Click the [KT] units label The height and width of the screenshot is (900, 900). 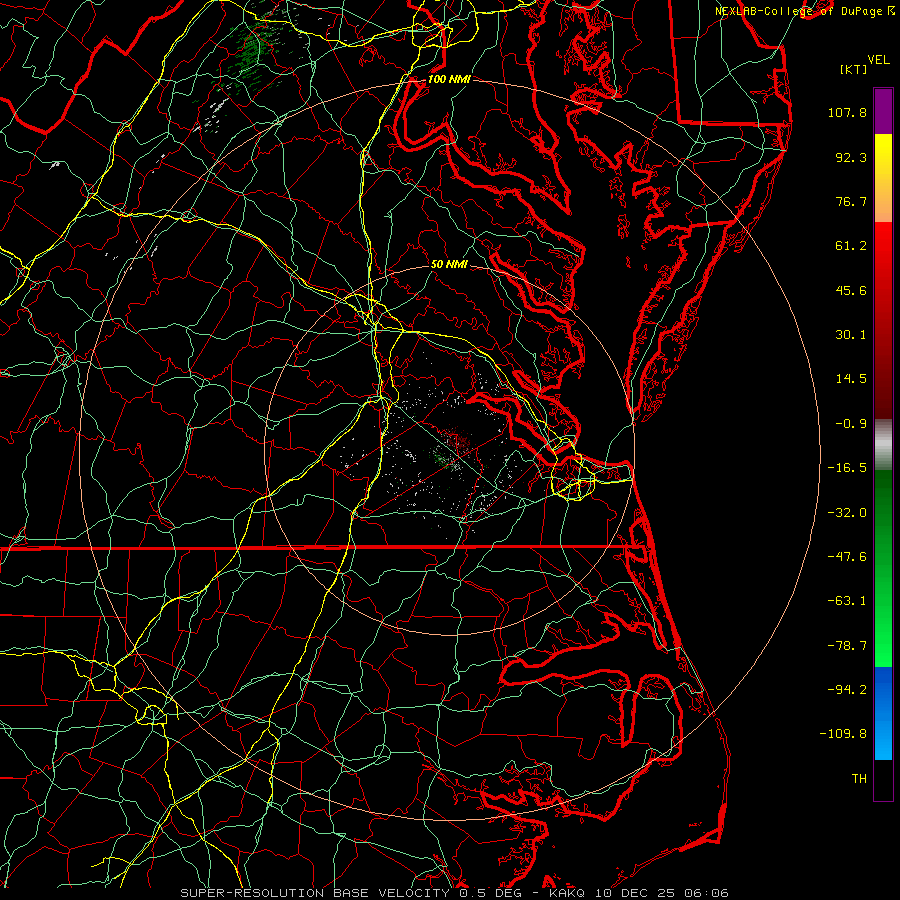854,69
